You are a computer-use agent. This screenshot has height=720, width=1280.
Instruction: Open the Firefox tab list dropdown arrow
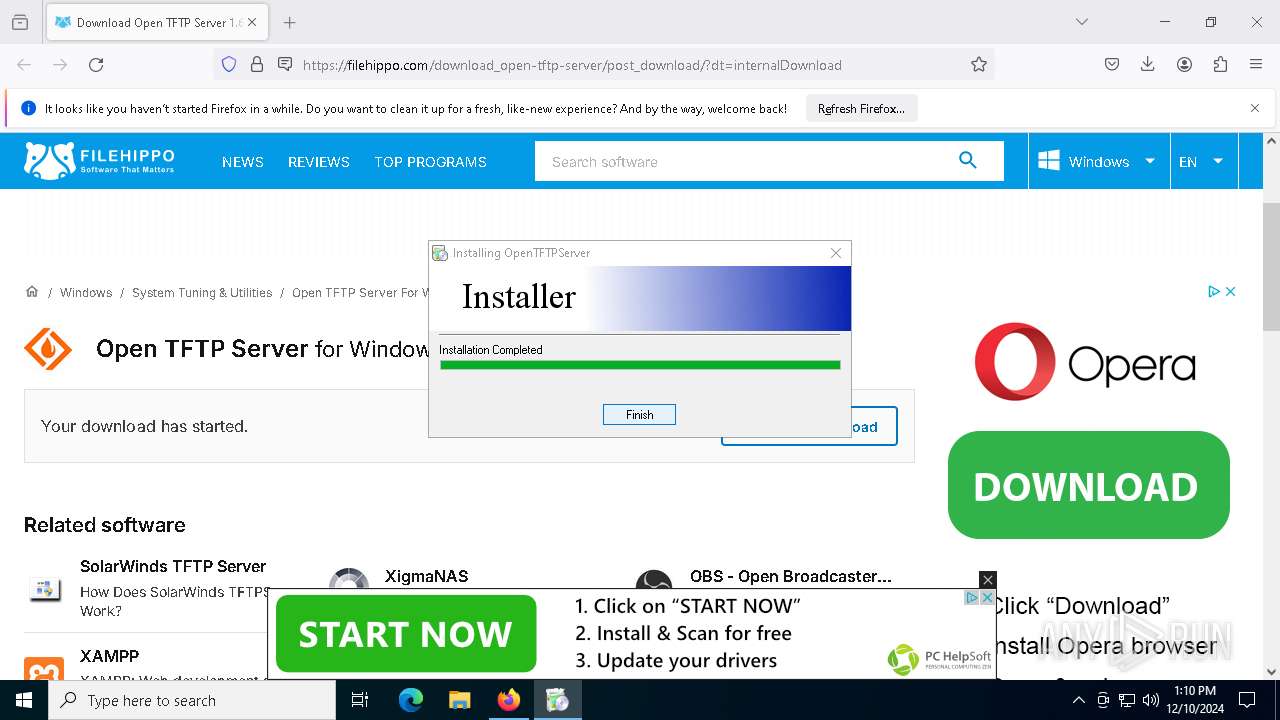(x=1081, y=22)
